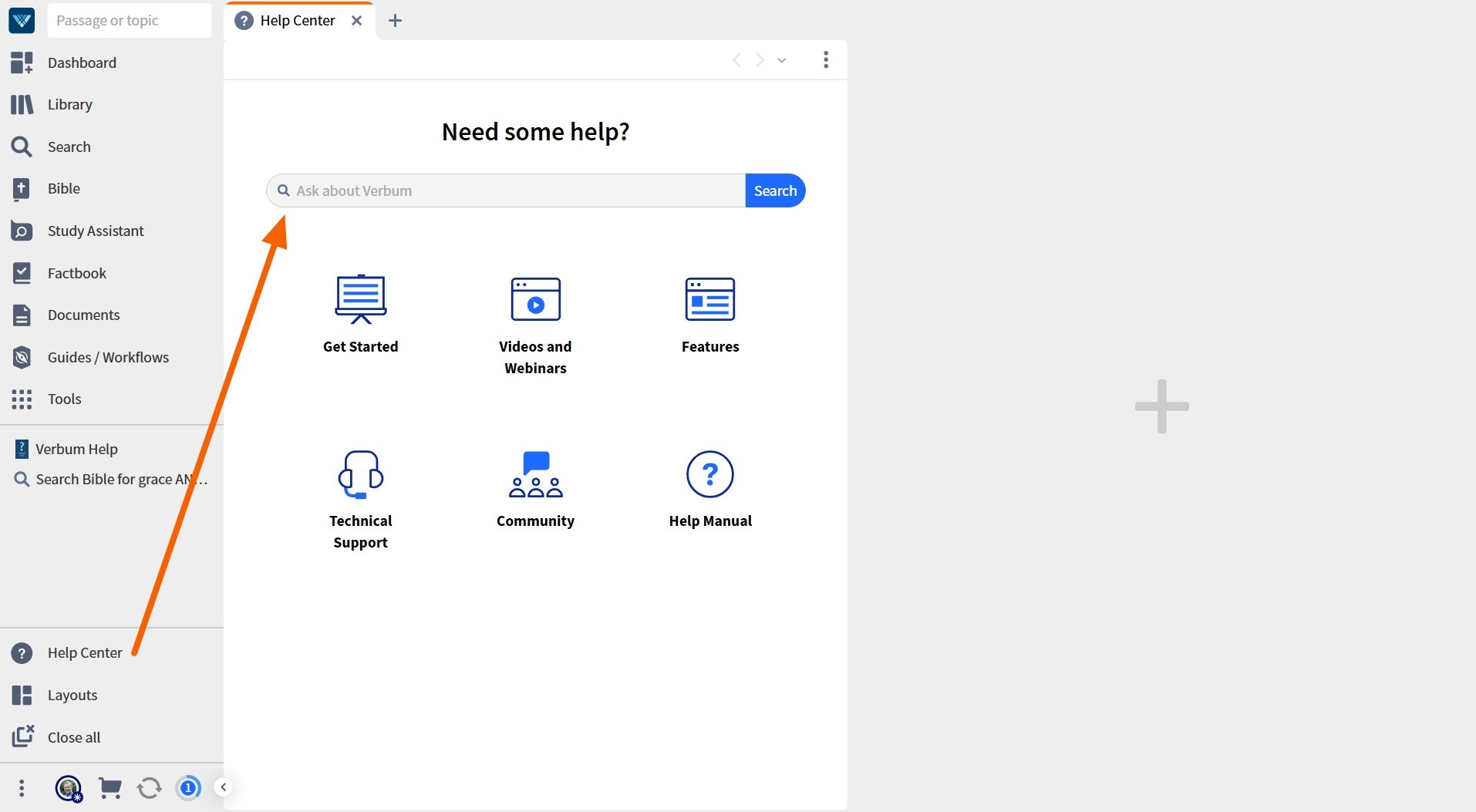Image resolution: width=1476 pixels, height=812 pixels.
Task: Click the sync refresh icon
Action: coord(149,787)
